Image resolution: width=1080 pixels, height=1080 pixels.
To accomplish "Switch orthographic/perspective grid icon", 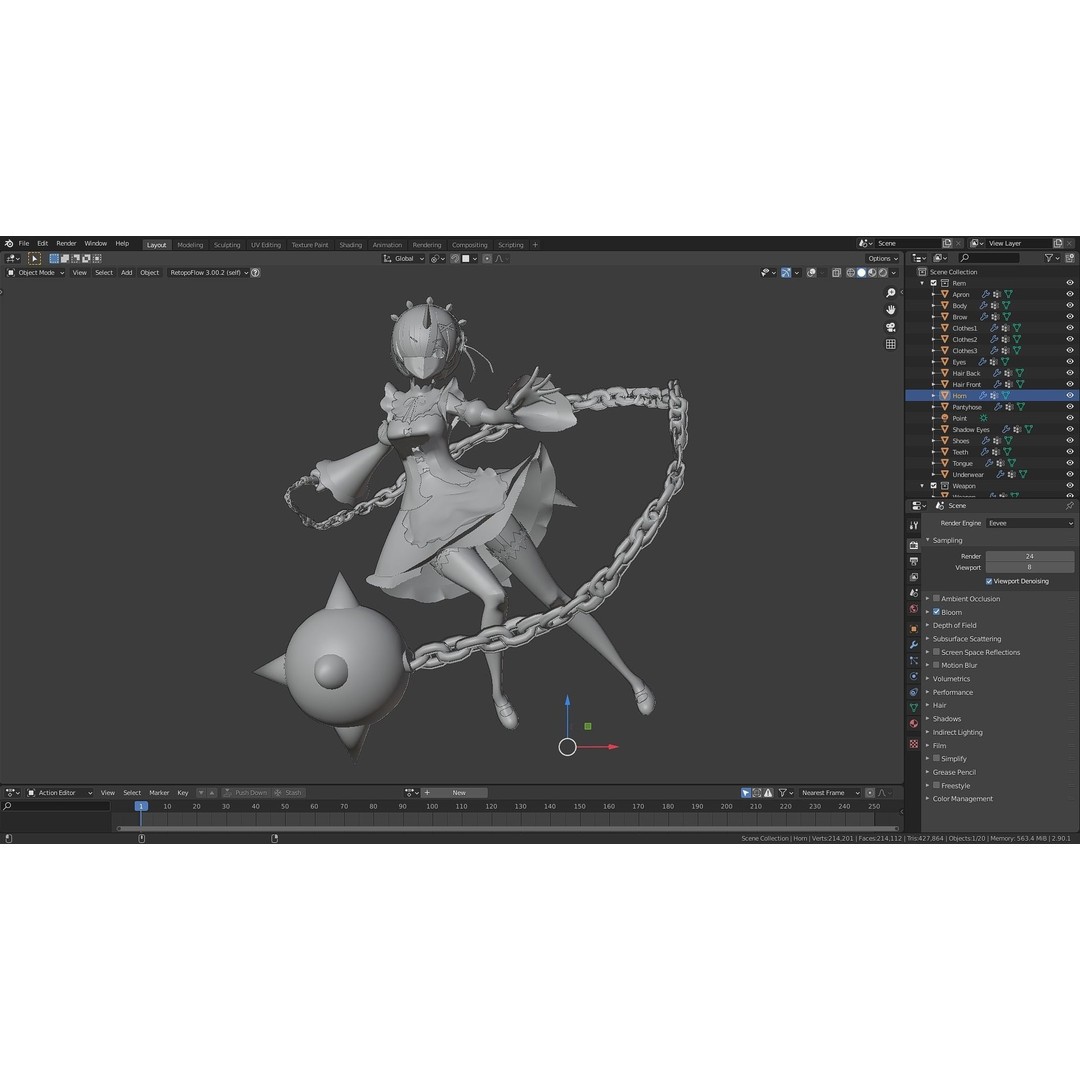I will coord(891,344).
